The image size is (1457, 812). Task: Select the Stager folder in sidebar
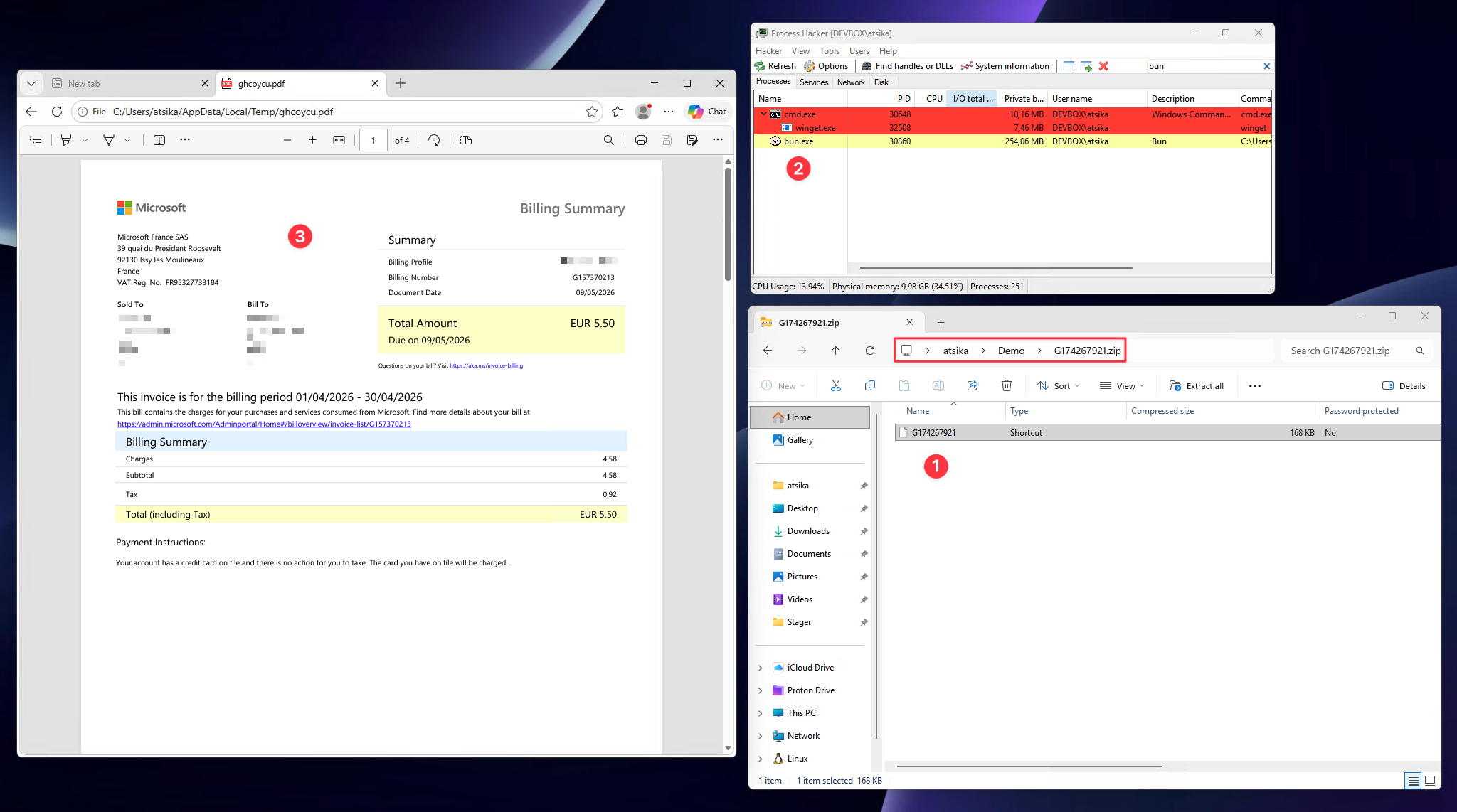[799, 622]
